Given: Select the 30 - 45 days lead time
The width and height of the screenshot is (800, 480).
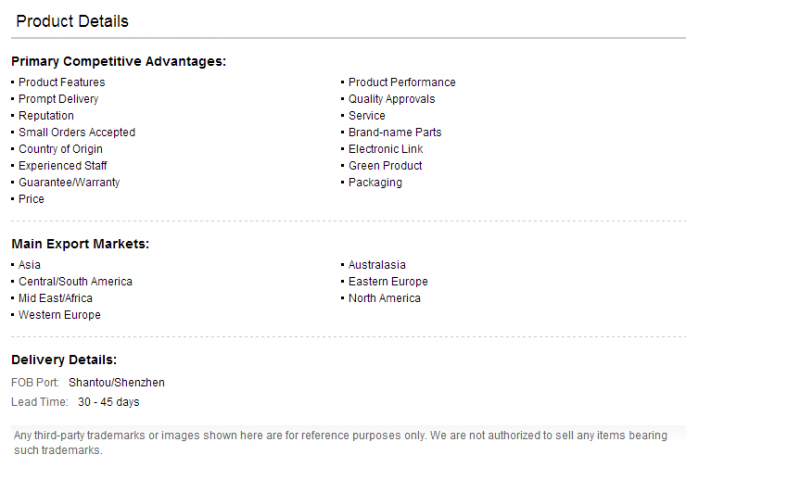Looking at the screenshot, I should pyautogui.click(x=109, y=402).
